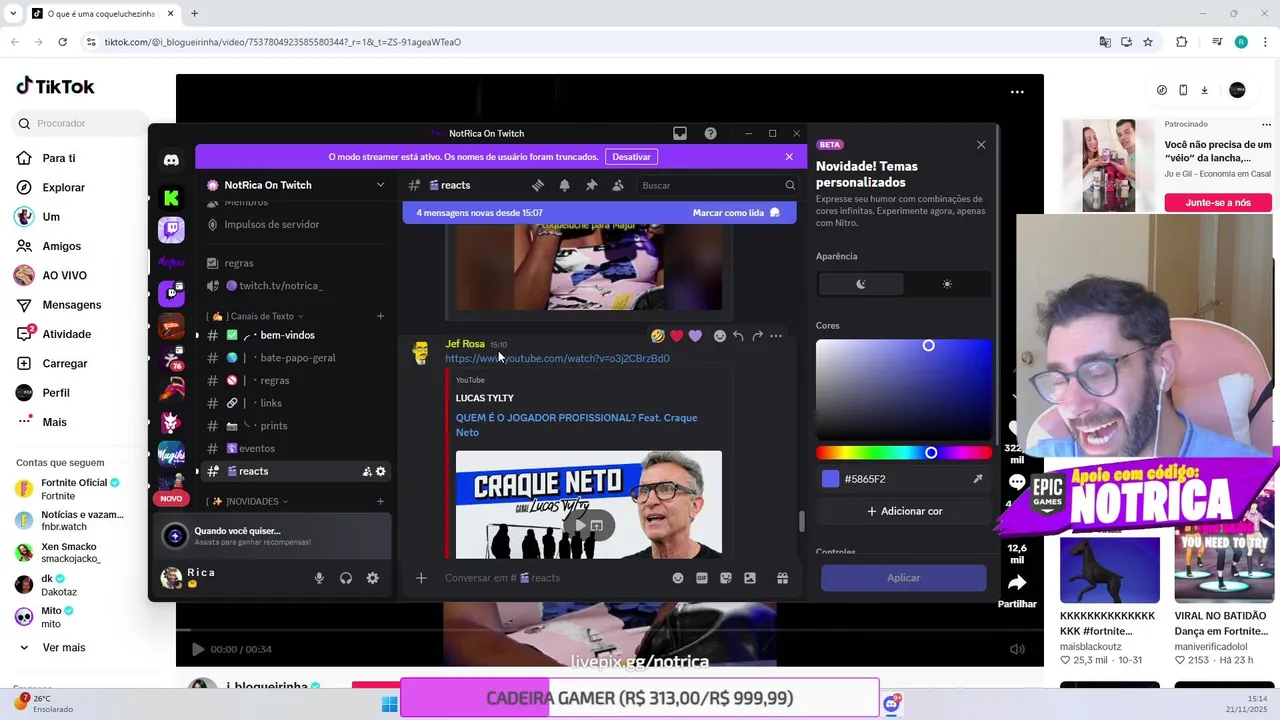Show pinned messages pin icon
Screen dimensions: 1280x720
[x=591, y=185]
